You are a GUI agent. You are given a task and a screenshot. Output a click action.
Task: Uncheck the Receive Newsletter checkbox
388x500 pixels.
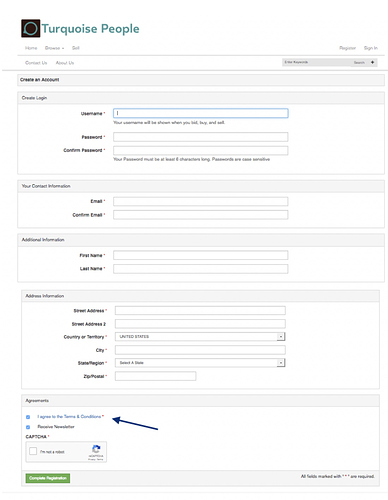pyautogui.click(x=28, y=427)
